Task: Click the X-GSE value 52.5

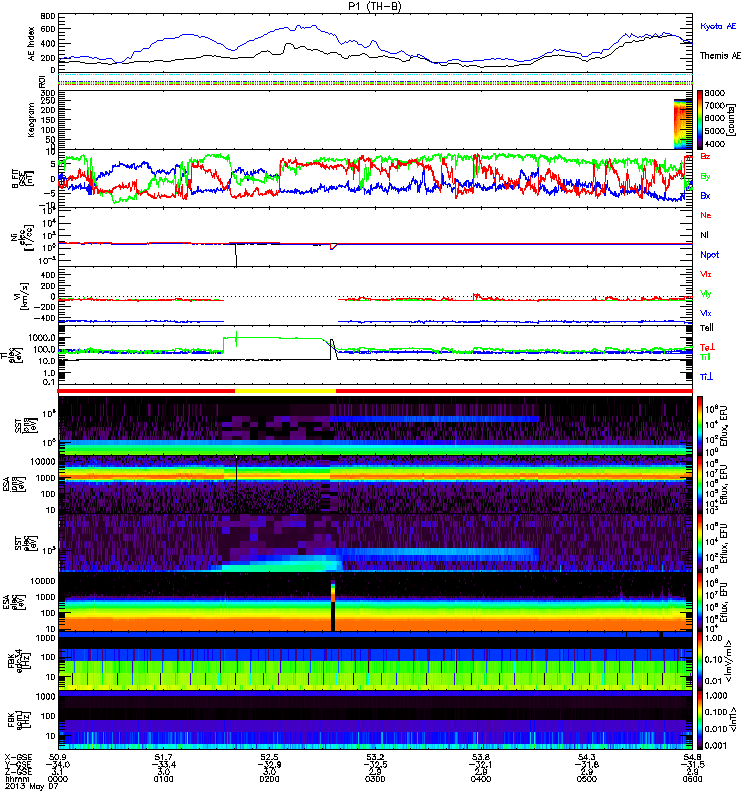Action: (269, 757)
